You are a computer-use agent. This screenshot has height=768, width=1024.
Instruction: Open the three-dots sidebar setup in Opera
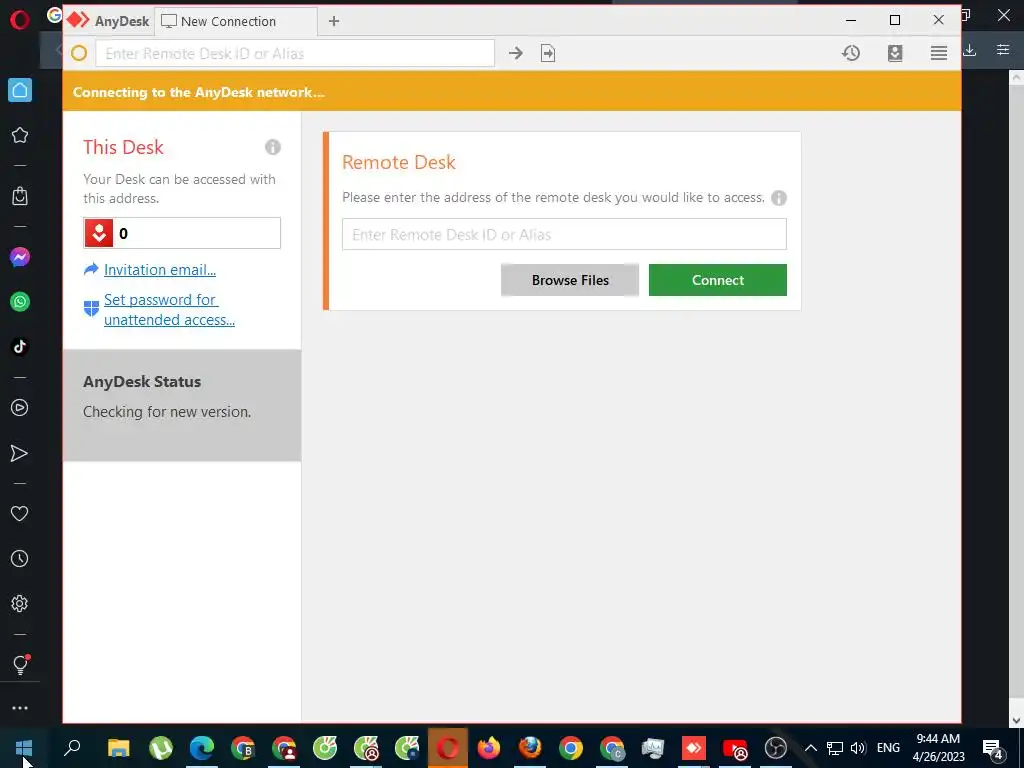coord(20,708)
